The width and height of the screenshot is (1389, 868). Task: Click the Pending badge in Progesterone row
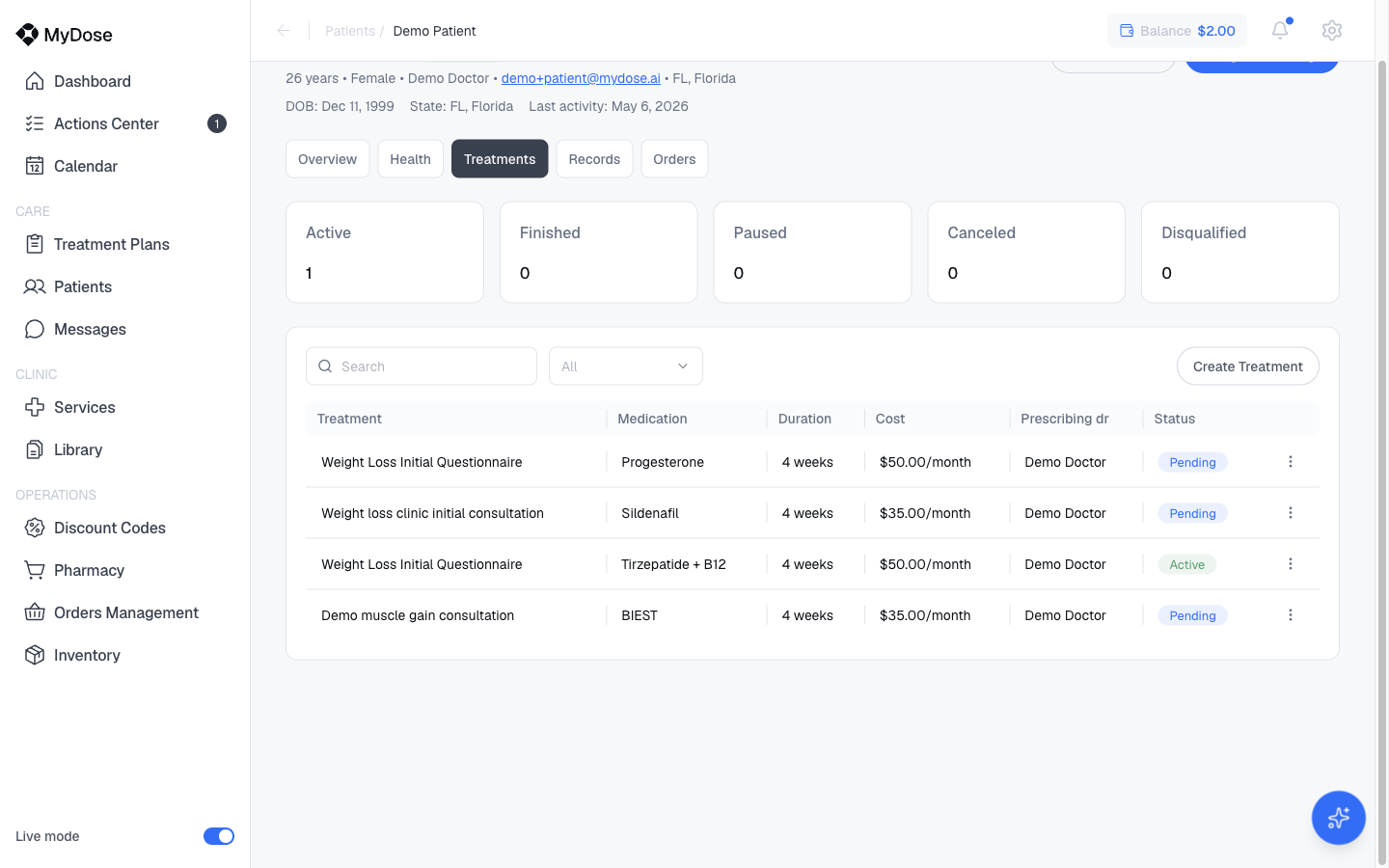[x=1192, y=462]
